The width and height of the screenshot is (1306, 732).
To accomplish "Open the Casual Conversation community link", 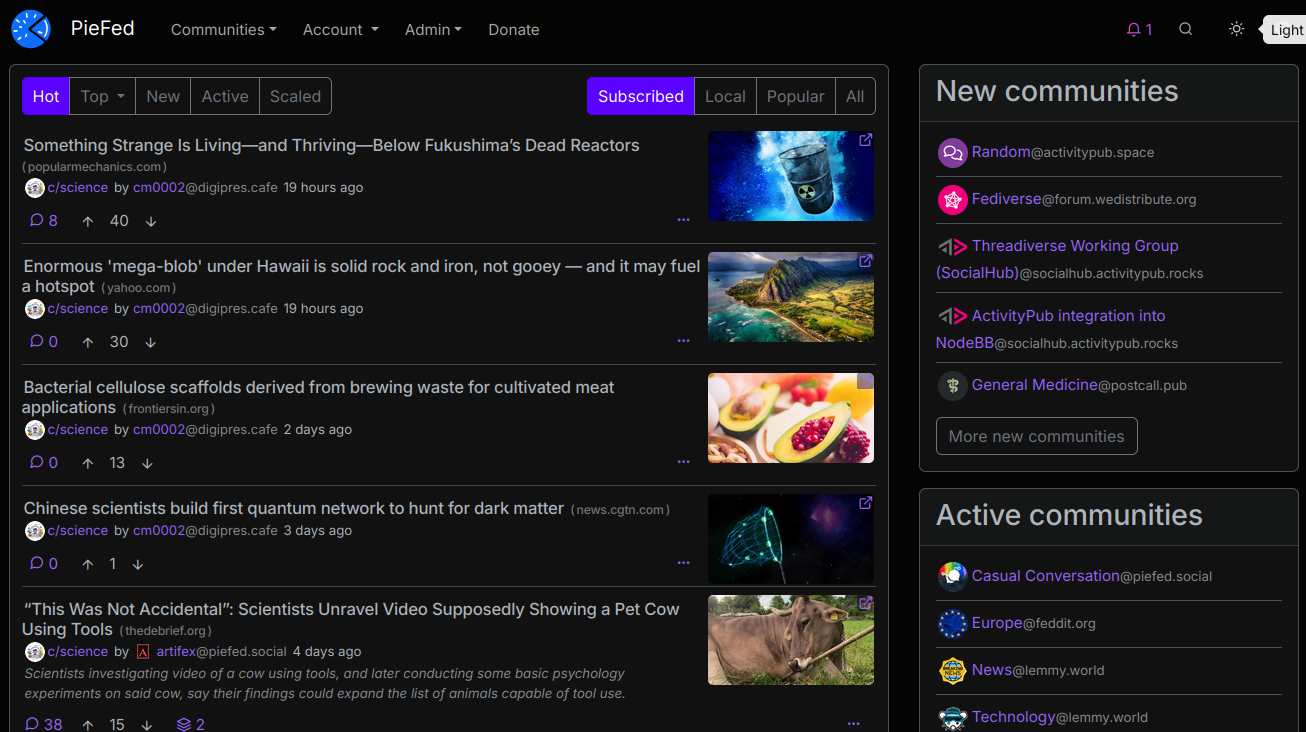I will [1045, 576].
